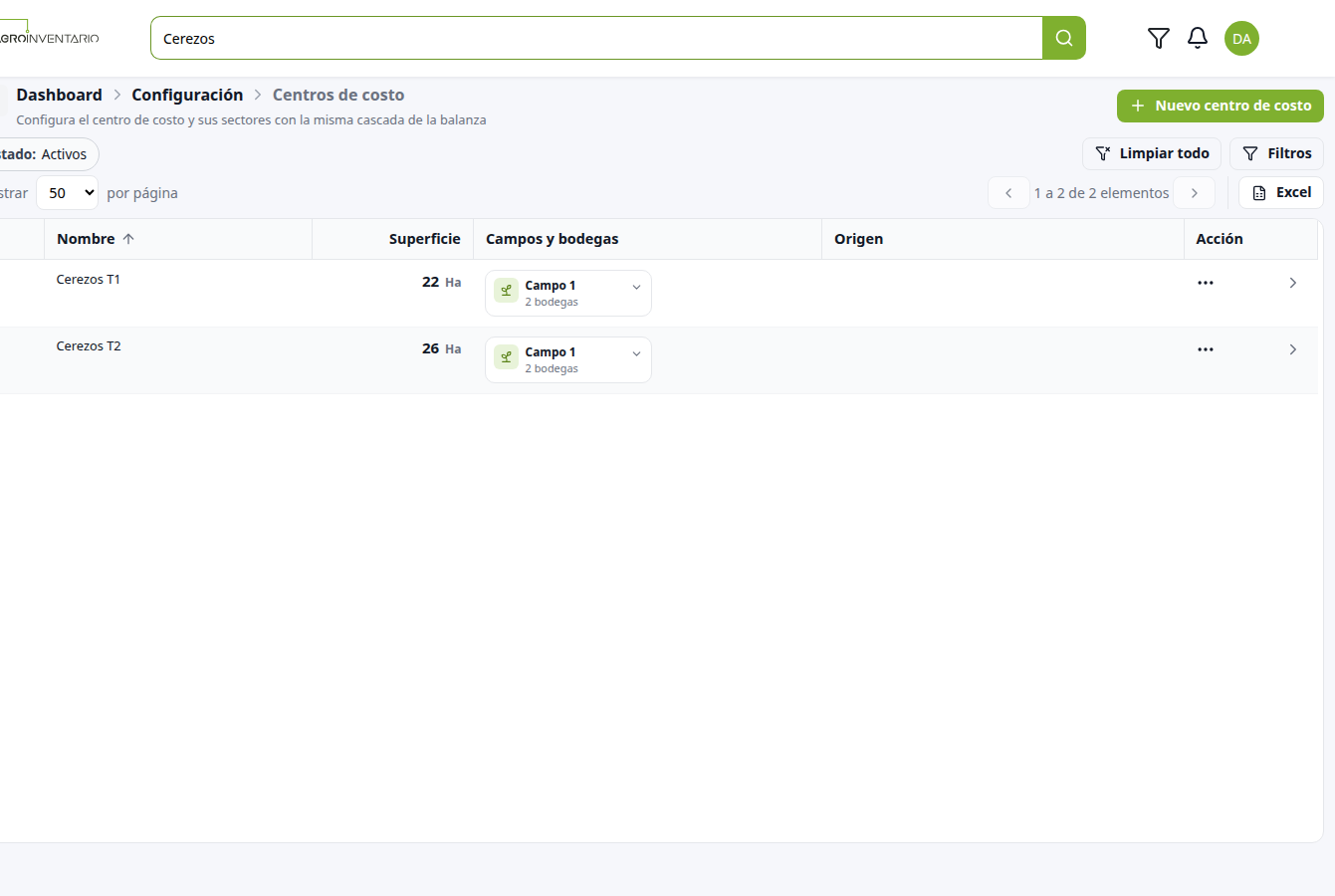
Task: Click the Centros de costo breadcrumb
Action: pyautogui.click(x=338, y=95)
